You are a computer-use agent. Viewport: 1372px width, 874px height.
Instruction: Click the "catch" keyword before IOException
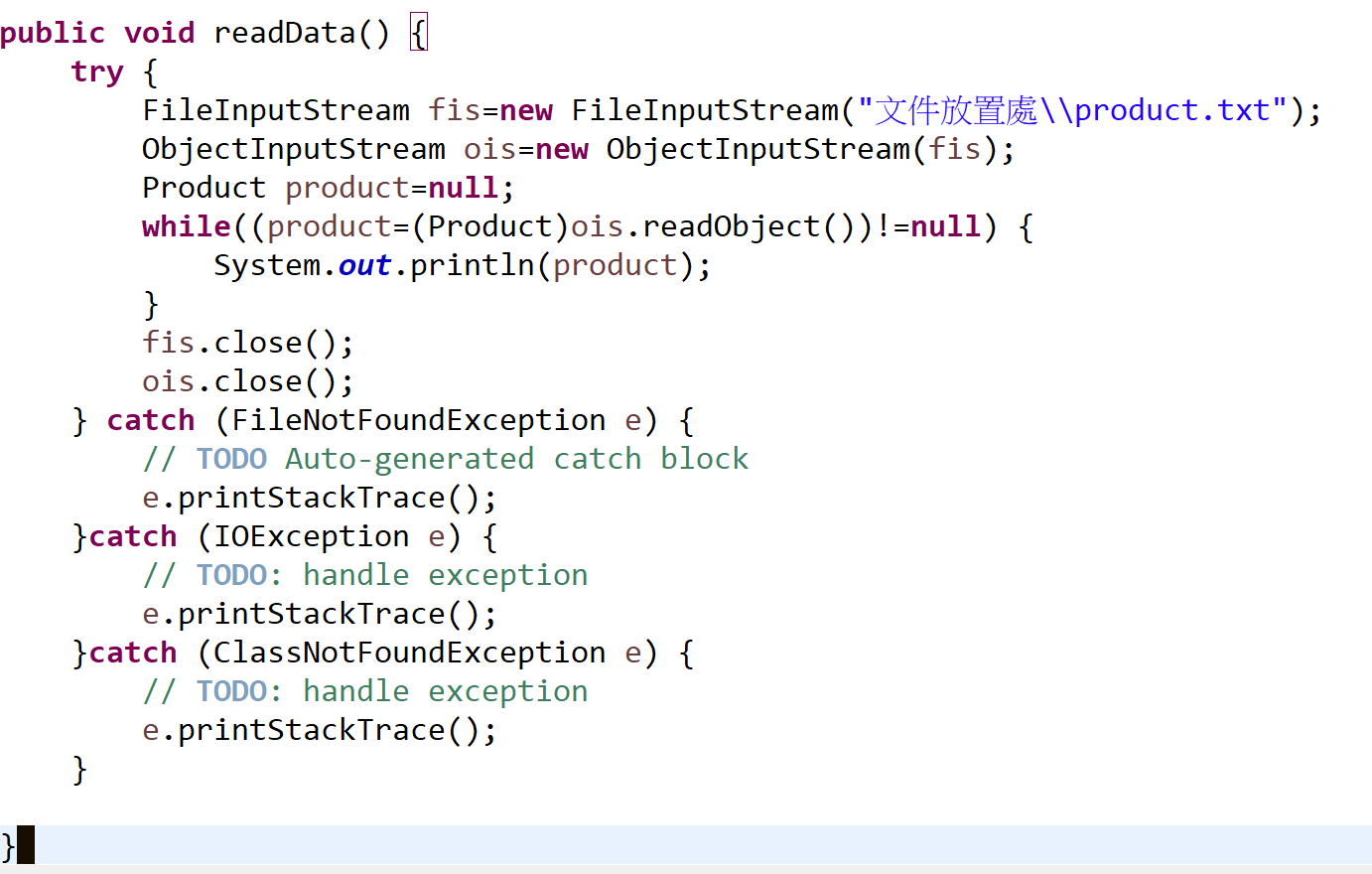pyautogui.click(x=133, y=536)
